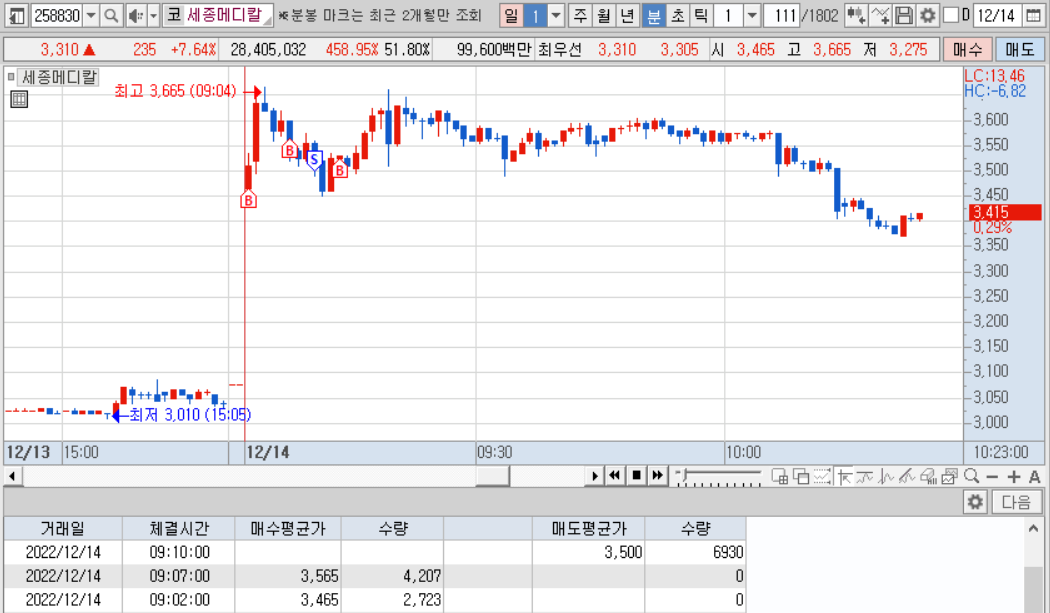1050x613 pixels.
Task: Stop chart replay
Action: [636, 476]
